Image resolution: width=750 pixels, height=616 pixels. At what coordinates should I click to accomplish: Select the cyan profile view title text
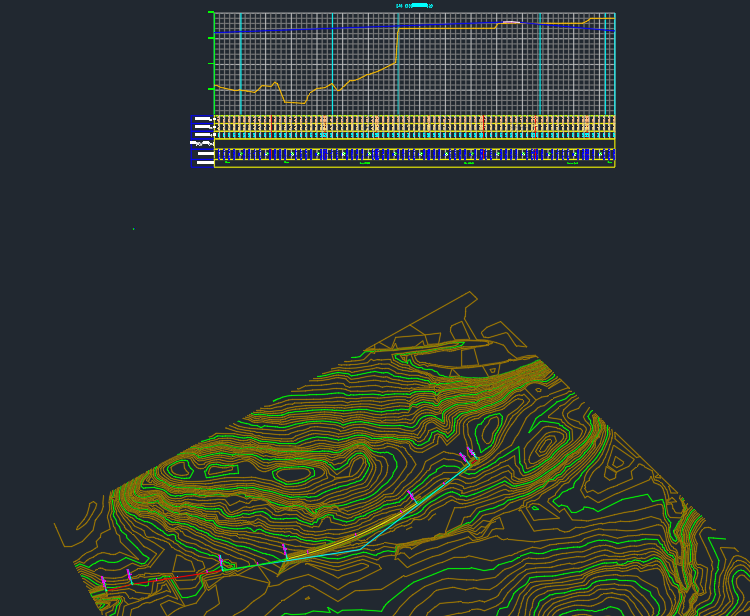click(x=414, y=6)
